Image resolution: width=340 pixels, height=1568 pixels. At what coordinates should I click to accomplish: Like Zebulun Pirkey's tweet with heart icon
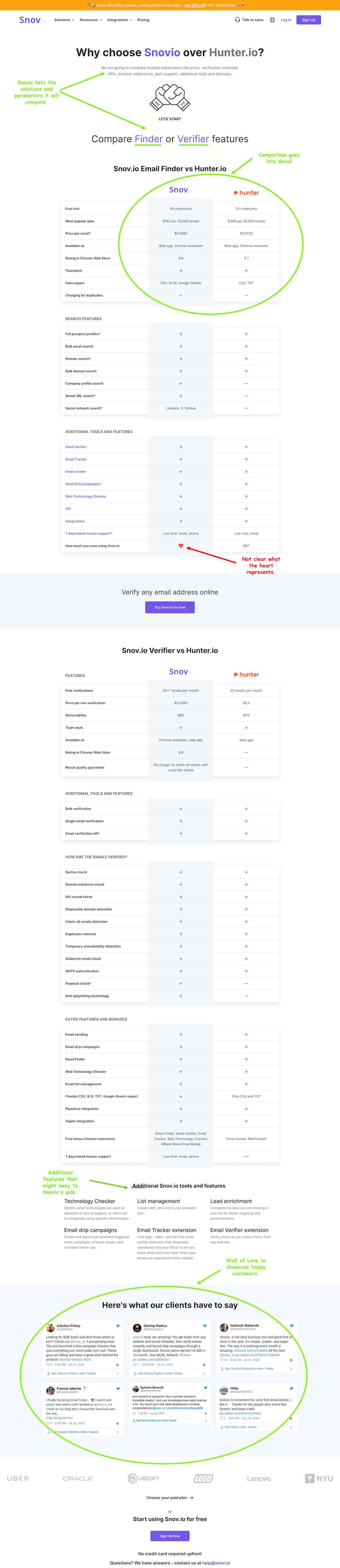(x=48, y=1365)
